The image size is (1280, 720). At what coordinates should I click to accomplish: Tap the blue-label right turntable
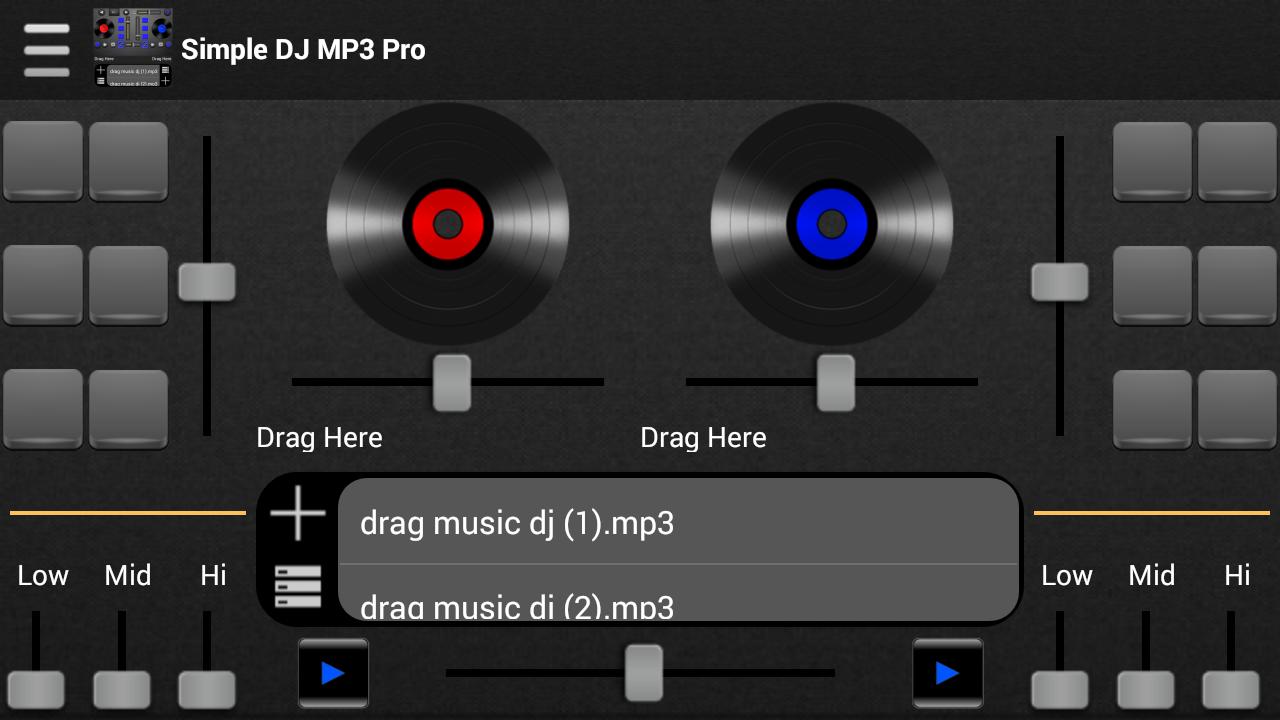tap(832, 224)
